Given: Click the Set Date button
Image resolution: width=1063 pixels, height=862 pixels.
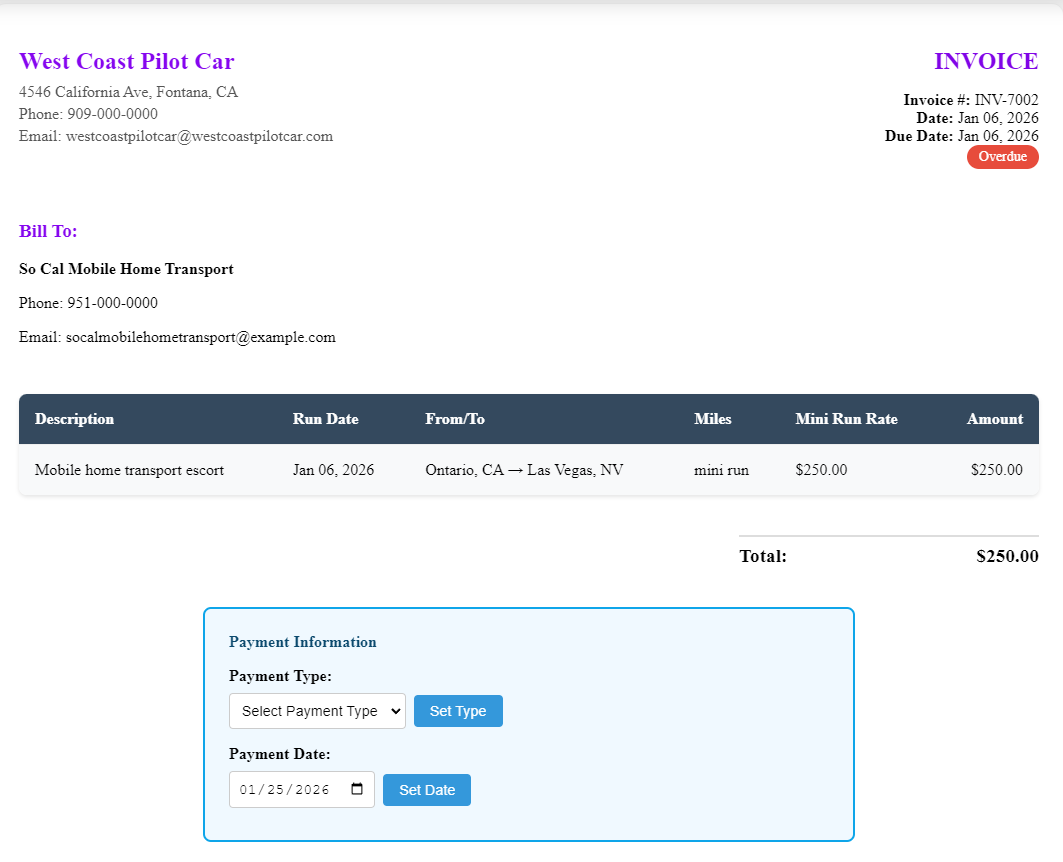Looking at the screenshot, I should coord(427,790).
